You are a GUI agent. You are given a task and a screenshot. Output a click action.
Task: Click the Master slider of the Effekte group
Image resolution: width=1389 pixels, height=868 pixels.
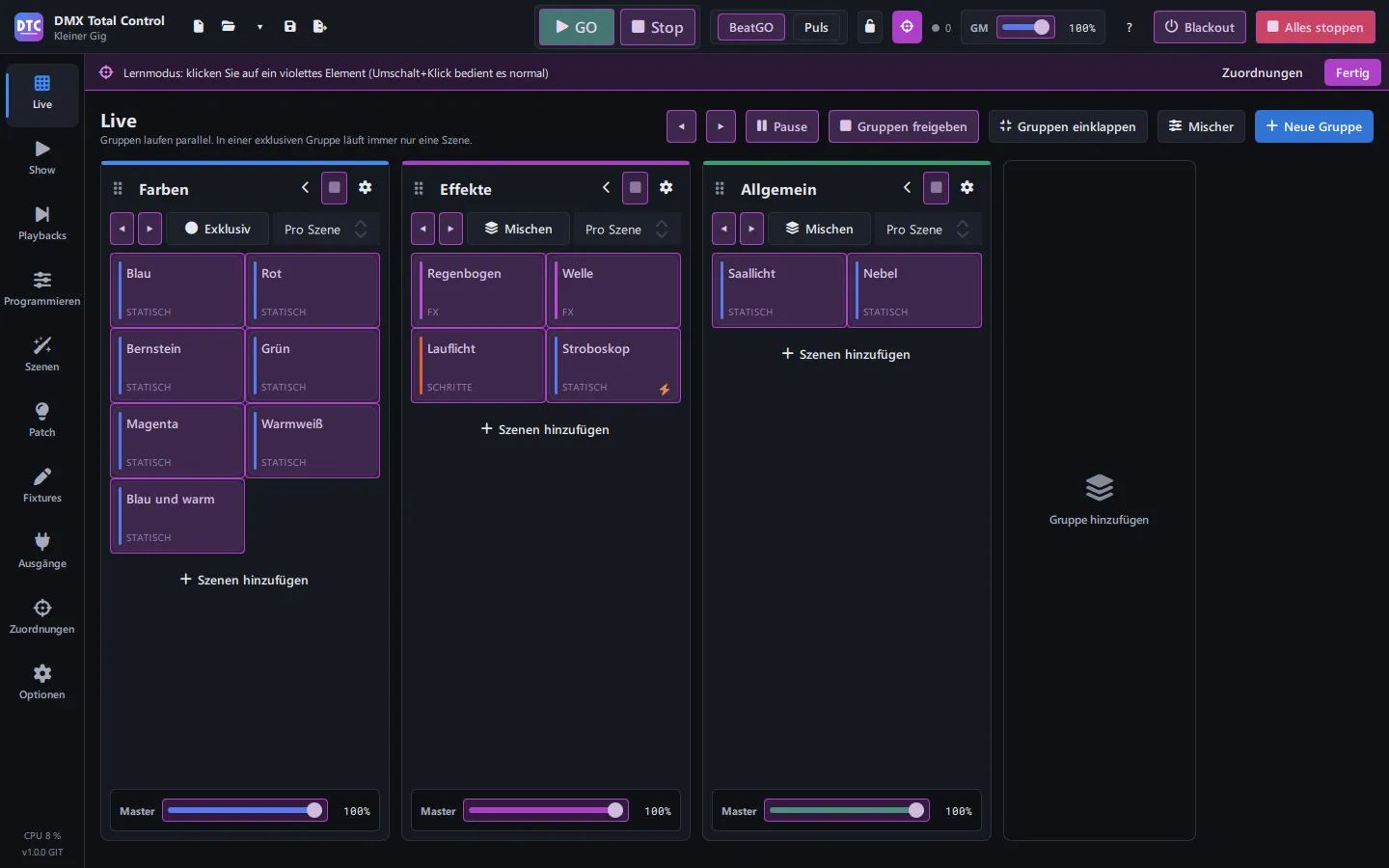[x=546, y=810]
